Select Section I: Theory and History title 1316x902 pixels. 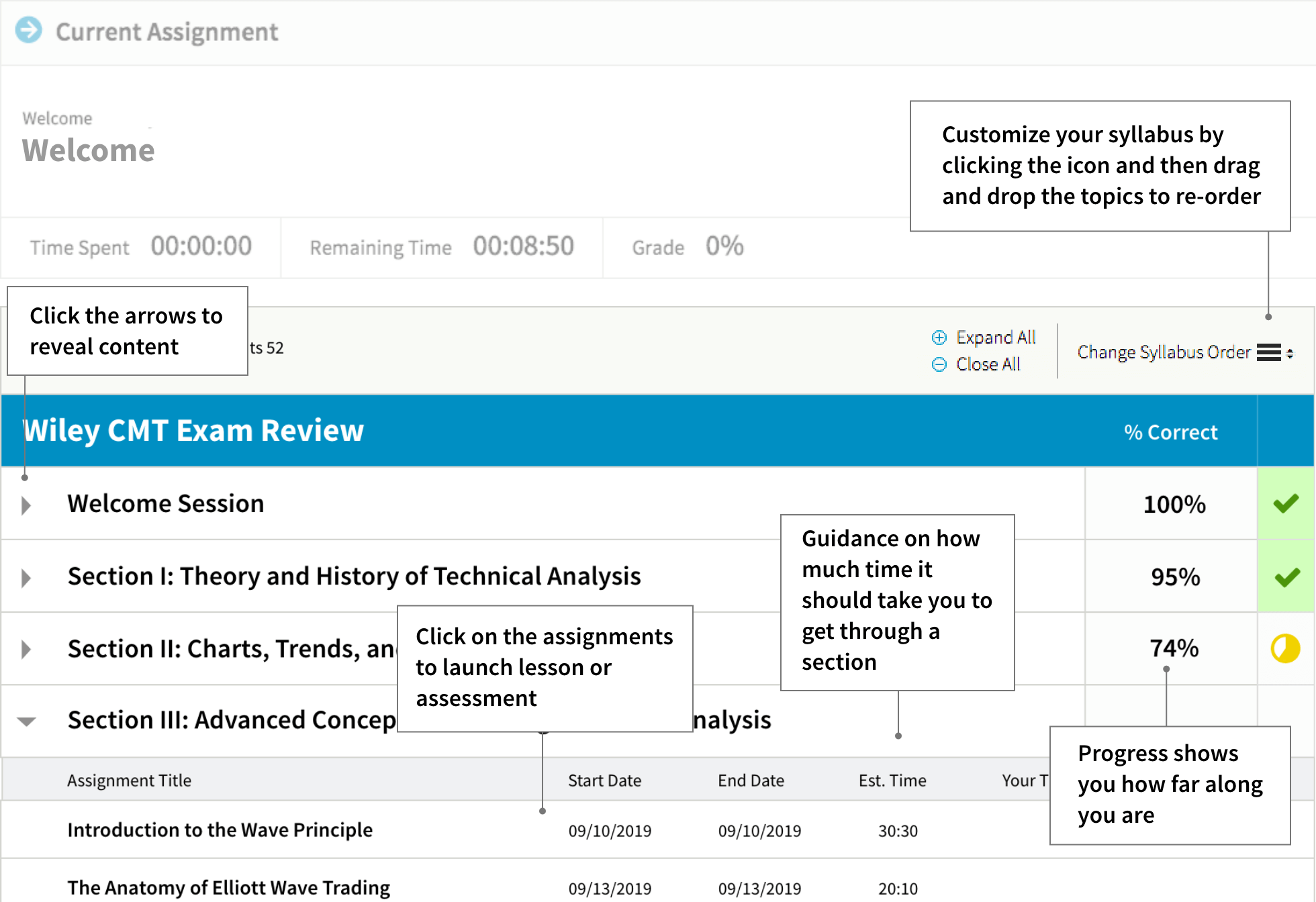(354, 576)
